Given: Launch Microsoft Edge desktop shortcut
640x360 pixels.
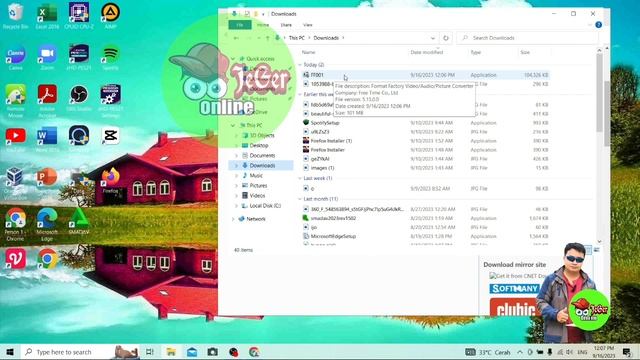Looking at the screenshot, I should [47, 224].
